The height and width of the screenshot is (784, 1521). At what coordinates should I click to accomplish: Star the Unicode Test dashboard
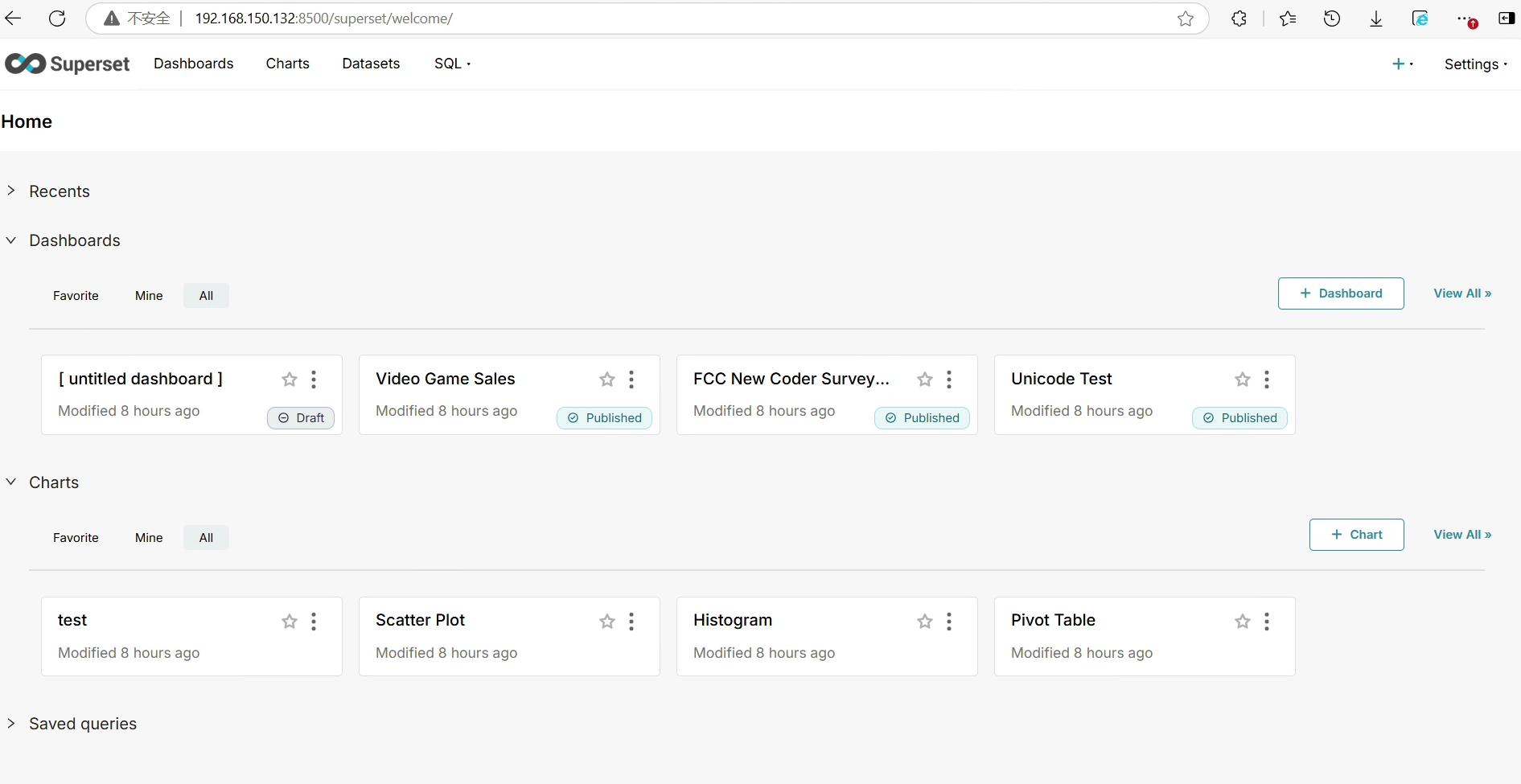[x=1243, y=380]
